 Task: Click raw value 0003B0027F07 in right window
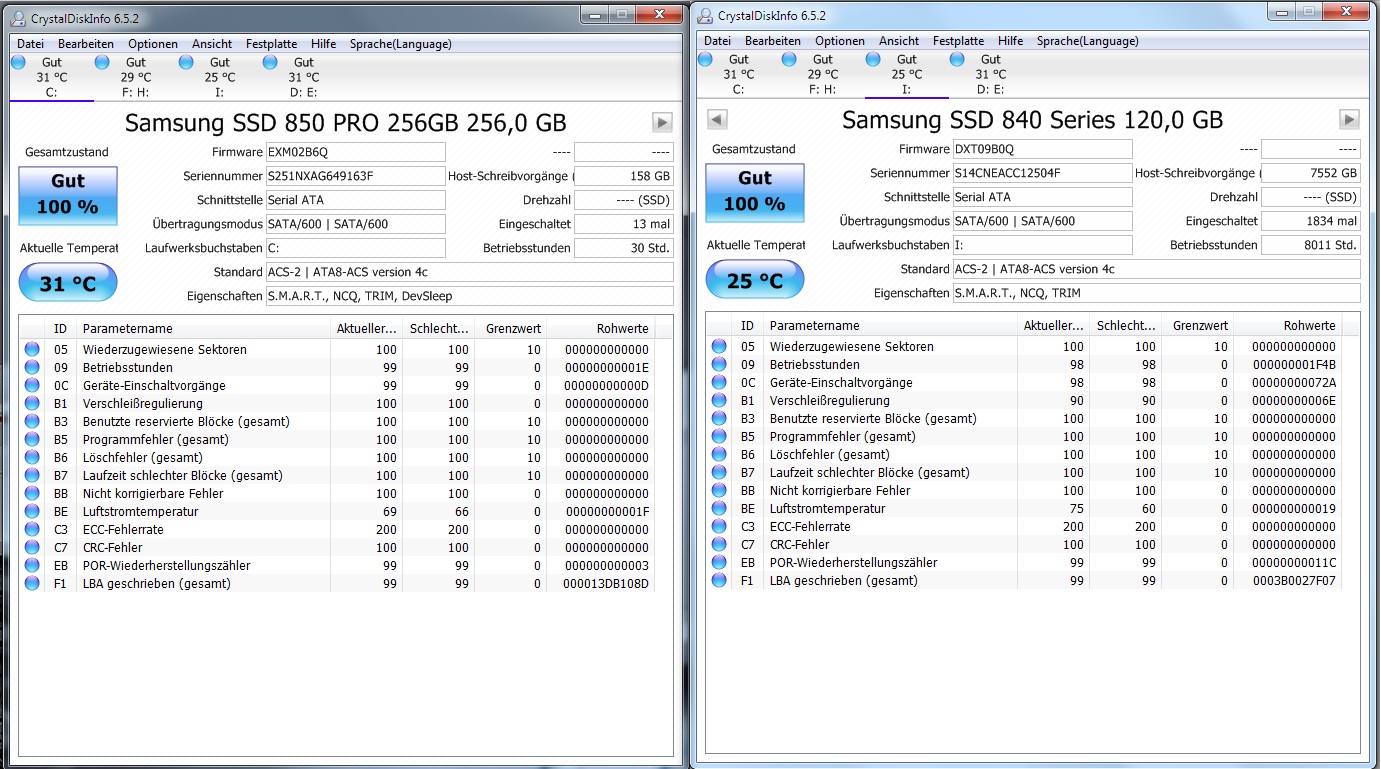click(1294, 581)
